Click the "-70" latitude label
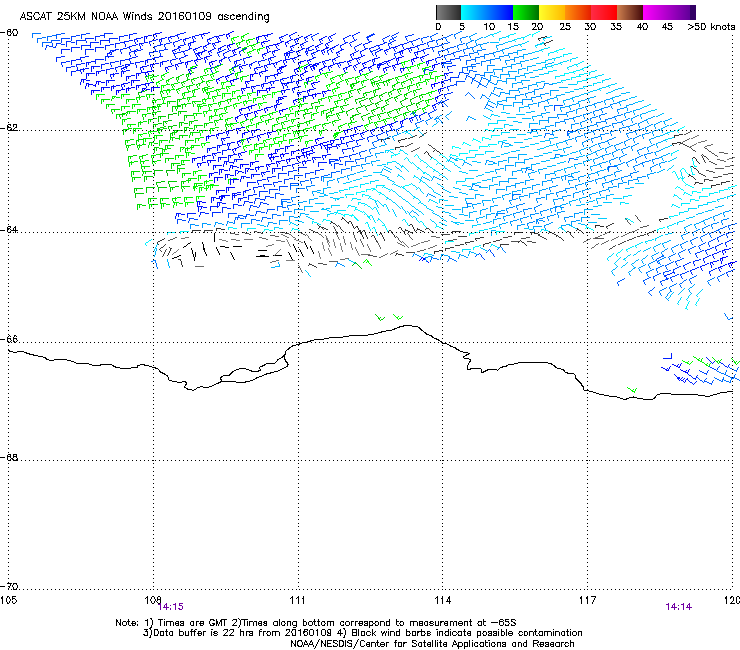 [9, 586]
